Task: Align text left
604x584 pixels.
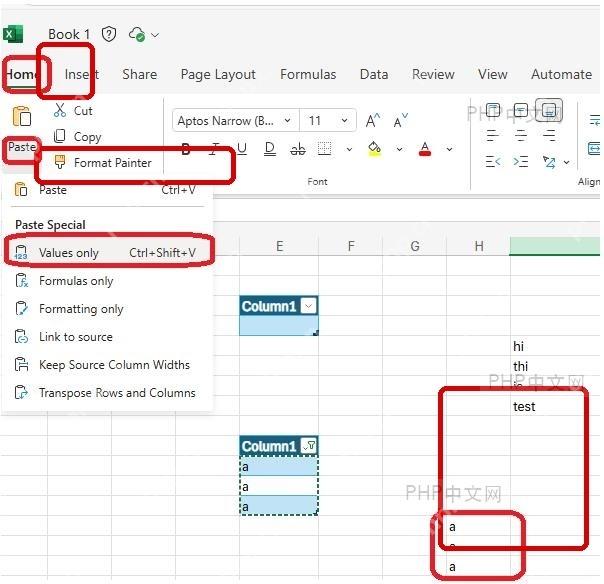Action: pos(493,136)
